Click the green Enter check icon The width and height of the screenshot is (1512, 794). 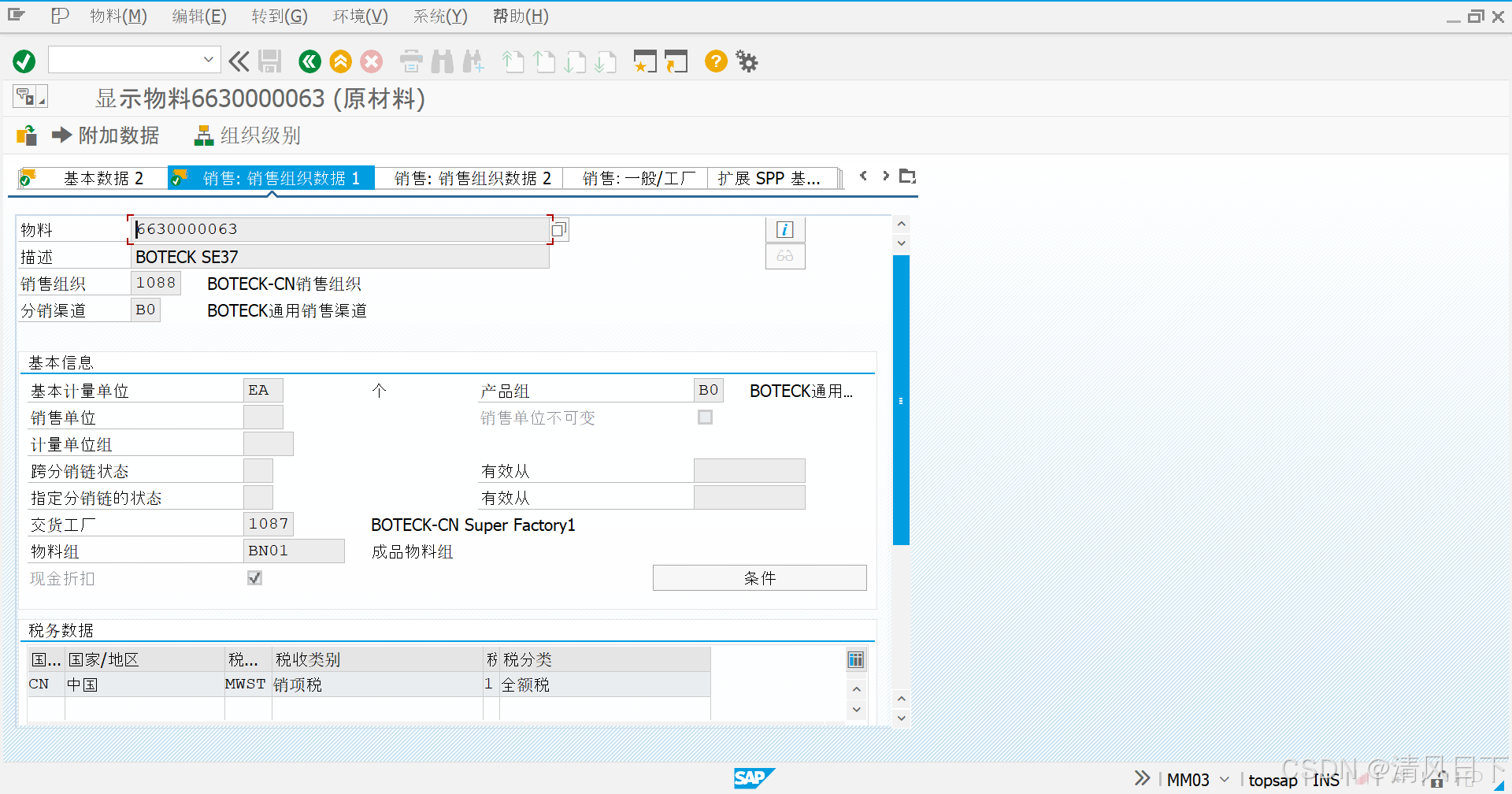tap(24, 61)
